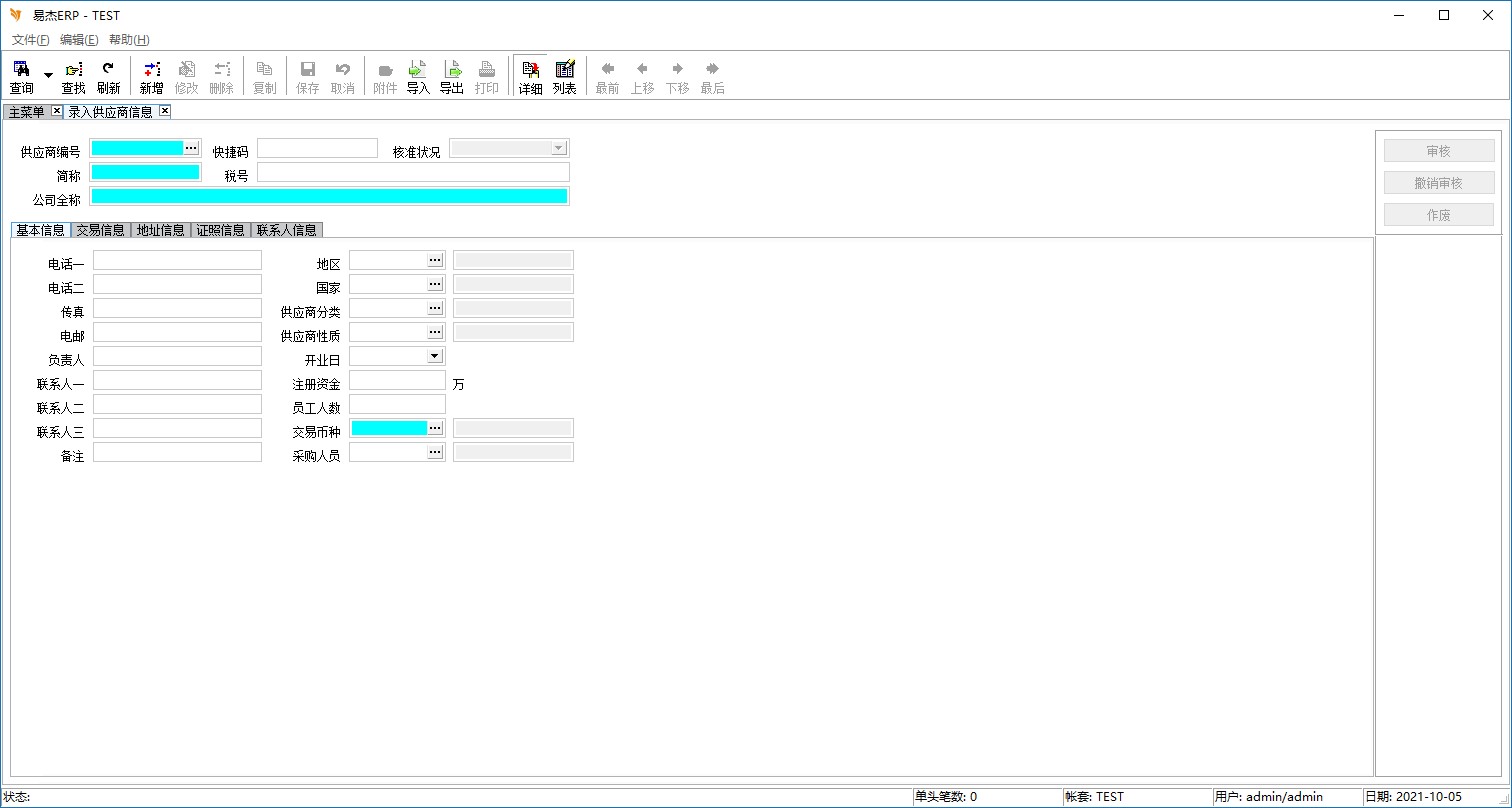The width and height of the screenshot is (1512, 808).
Task: Click the 查询 (Query) toolbar icon
Action: (21, 77)
